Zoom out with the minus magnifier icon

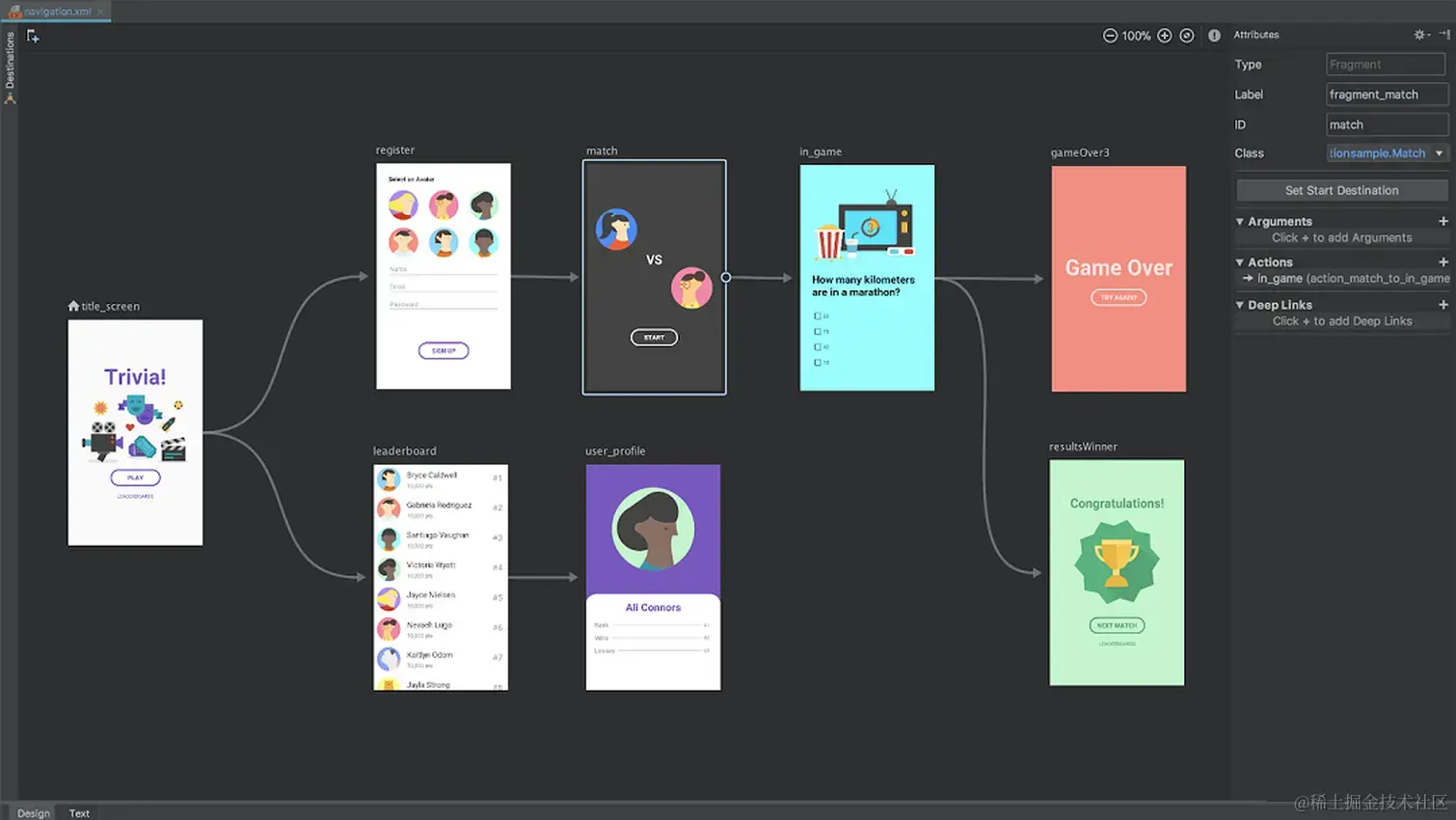pos(1110,36)
